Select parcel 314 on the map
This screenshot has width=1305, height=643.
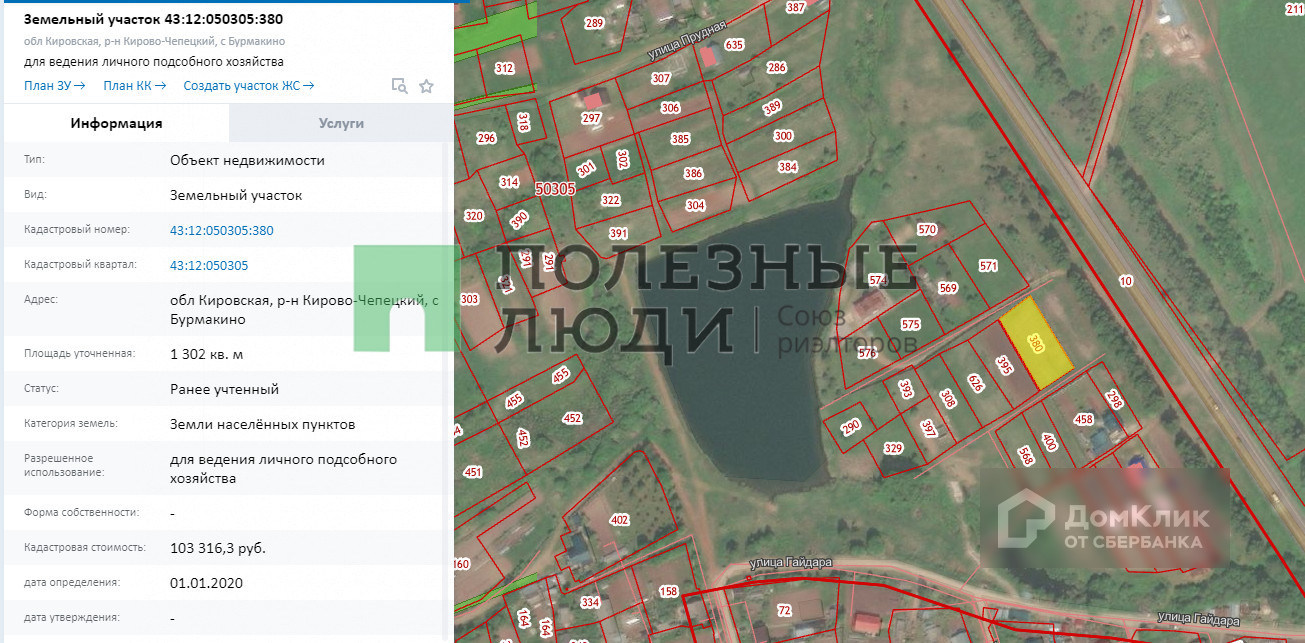pos(509,182)
